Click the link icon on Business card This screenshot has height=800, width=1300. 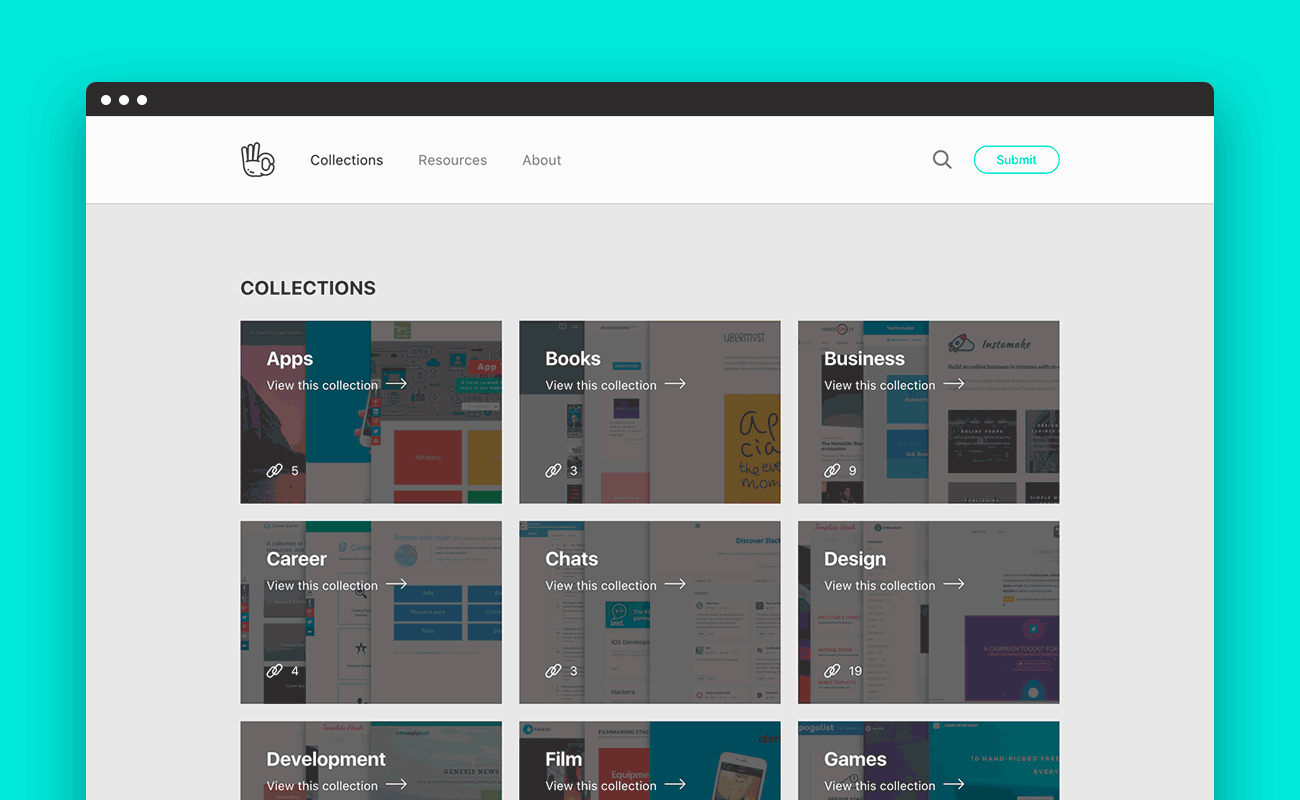click(832, 470)
